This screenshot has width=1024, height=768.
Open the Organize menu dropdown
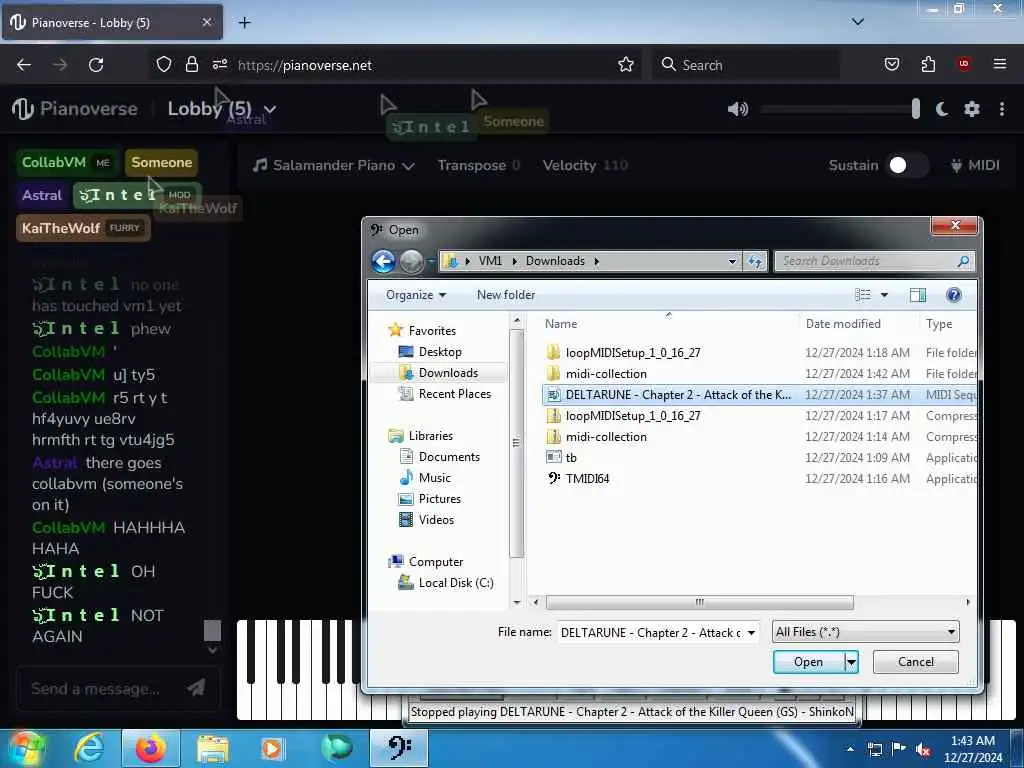(416, 295)
